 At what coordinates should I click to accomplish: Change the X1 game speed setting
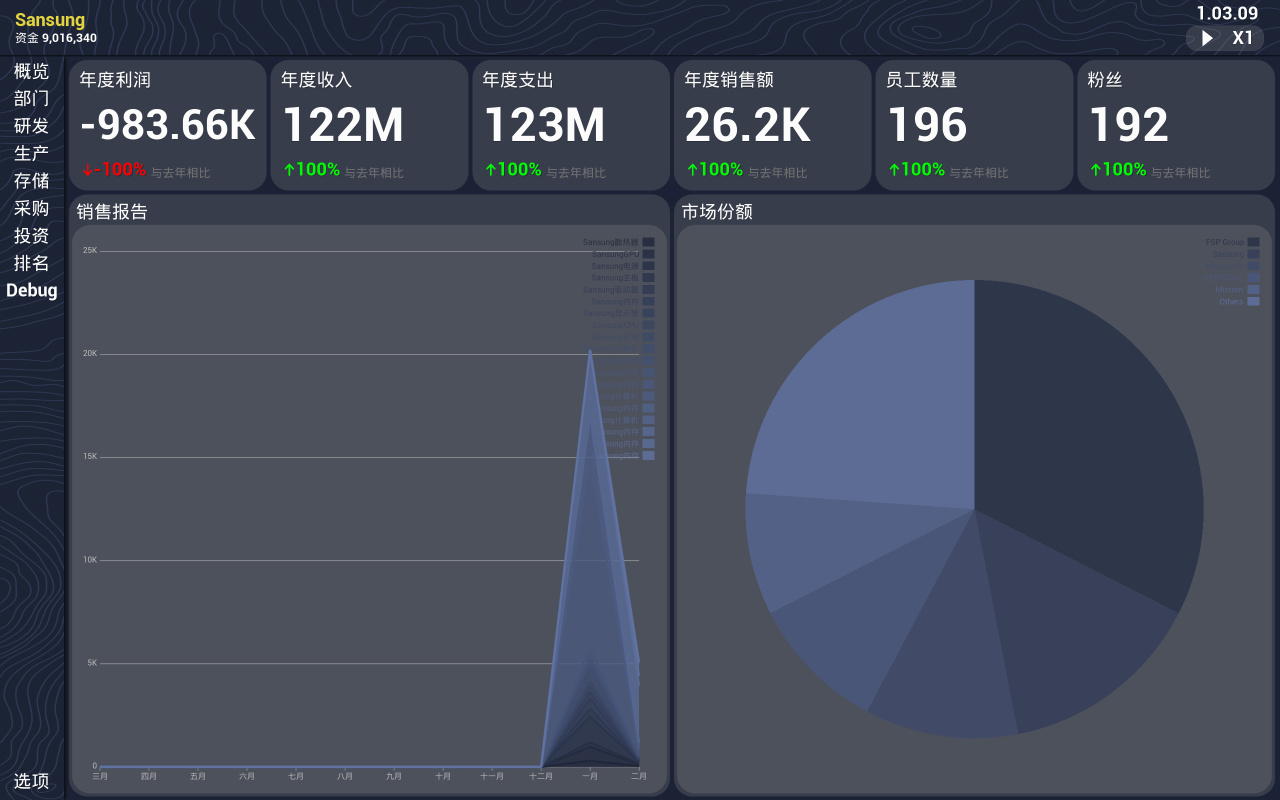(x=1243, y=38)
